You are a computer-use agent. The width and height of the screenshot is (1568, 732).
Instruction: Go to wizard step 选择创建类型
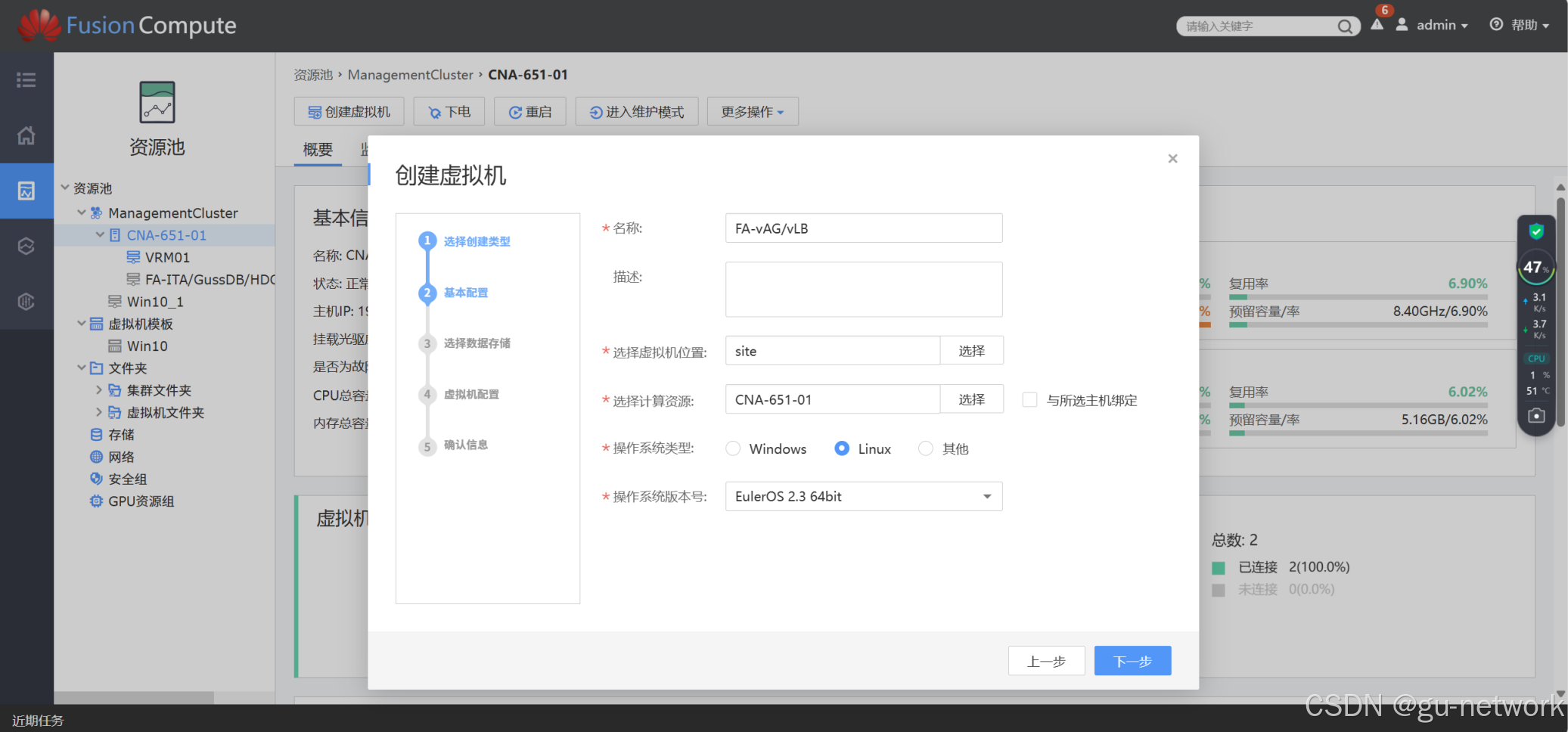[477, 241]
